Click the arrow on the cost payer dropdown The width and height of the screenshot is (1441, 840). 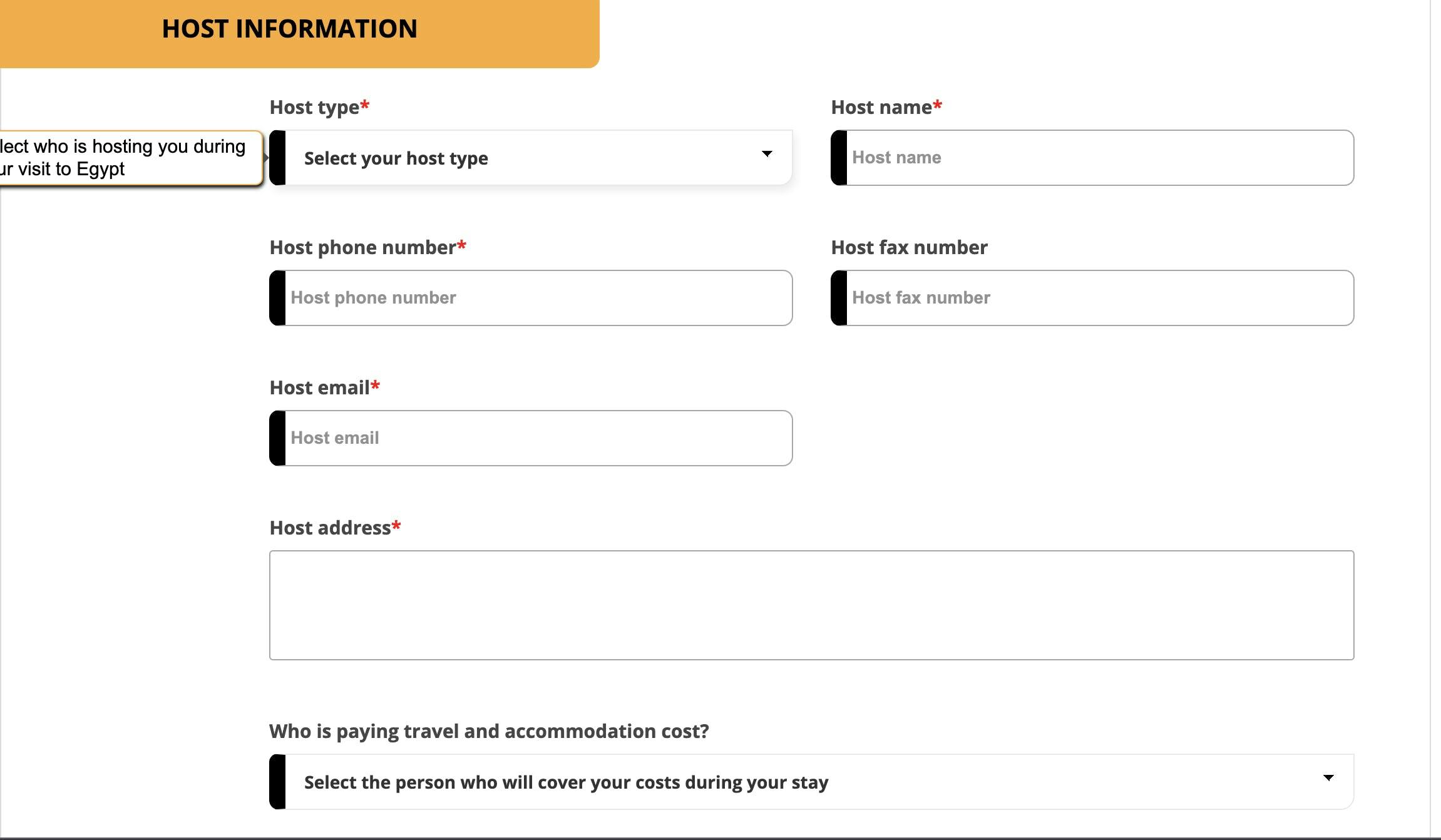coord(1328,778)
